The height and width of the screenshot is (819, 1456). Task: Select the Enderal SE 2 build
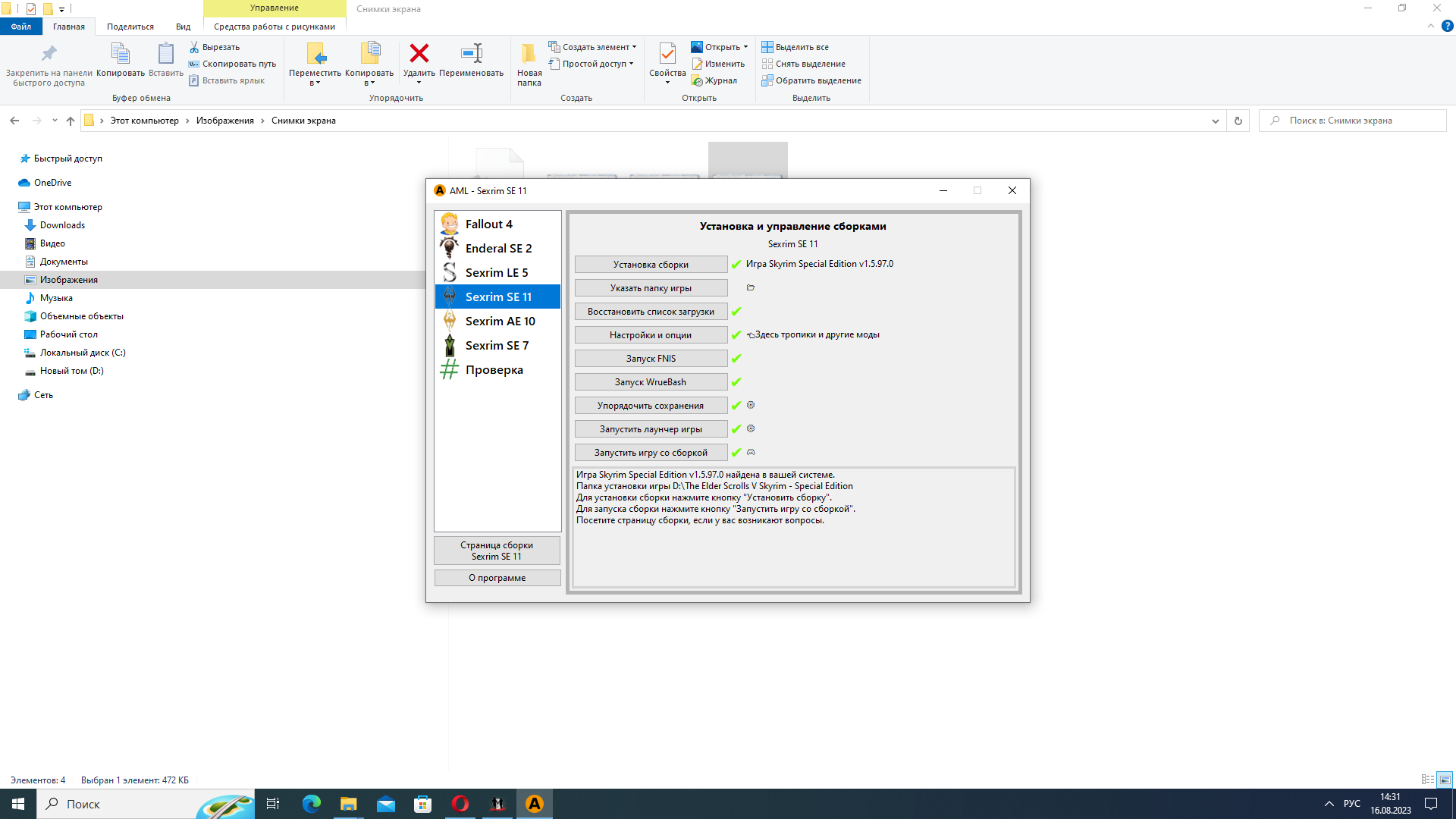[497, 248]
